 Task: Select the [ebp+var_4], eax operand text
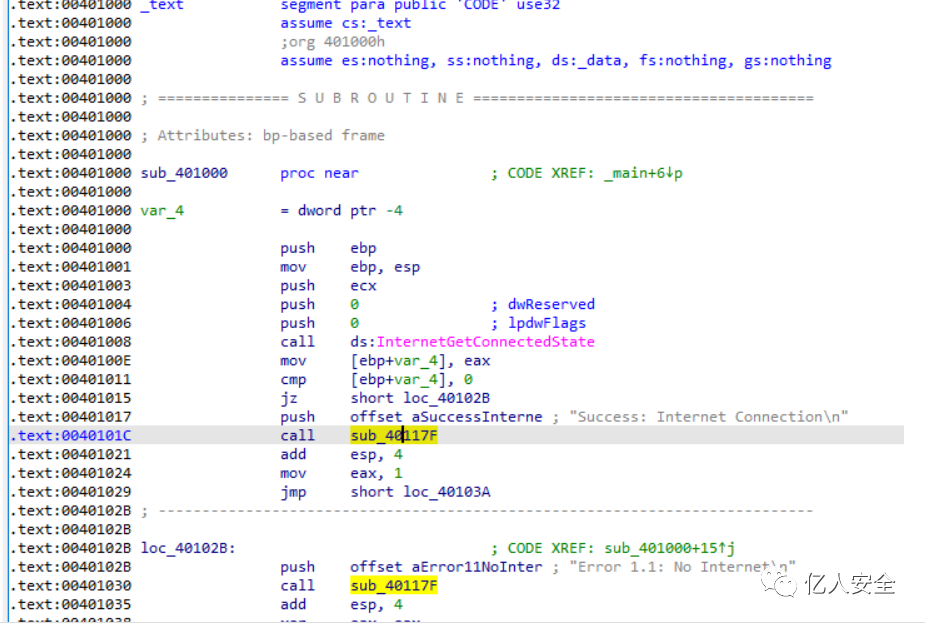click(420, 361)
